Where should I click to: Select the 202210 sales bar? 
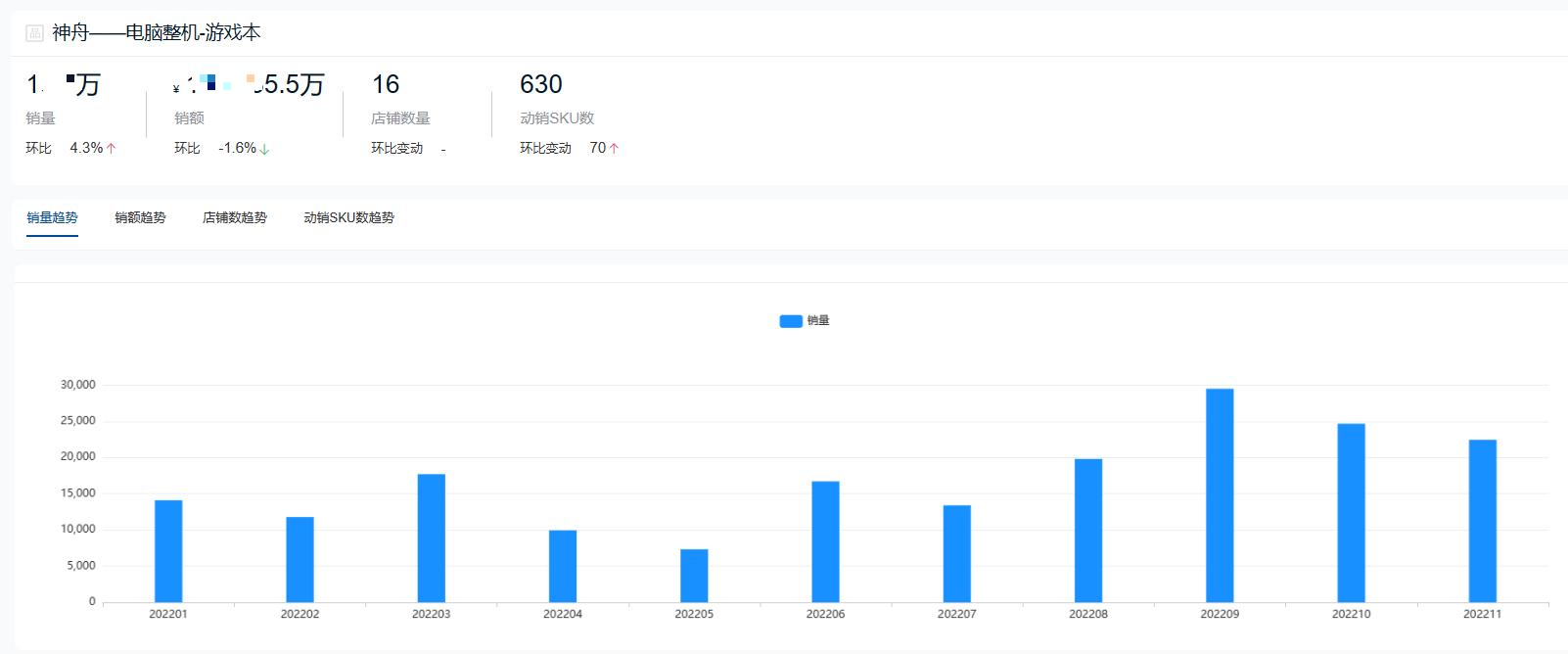click(x=1351, y=513)
